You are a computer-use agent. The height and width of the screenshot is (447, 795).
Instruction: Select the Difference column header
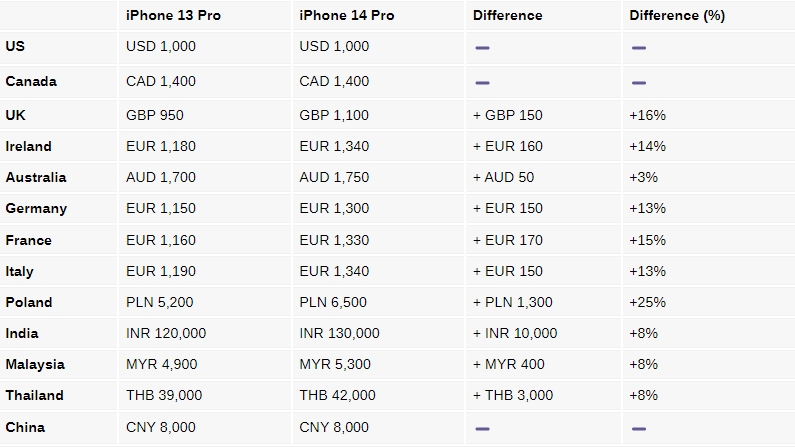click(508, 16)
